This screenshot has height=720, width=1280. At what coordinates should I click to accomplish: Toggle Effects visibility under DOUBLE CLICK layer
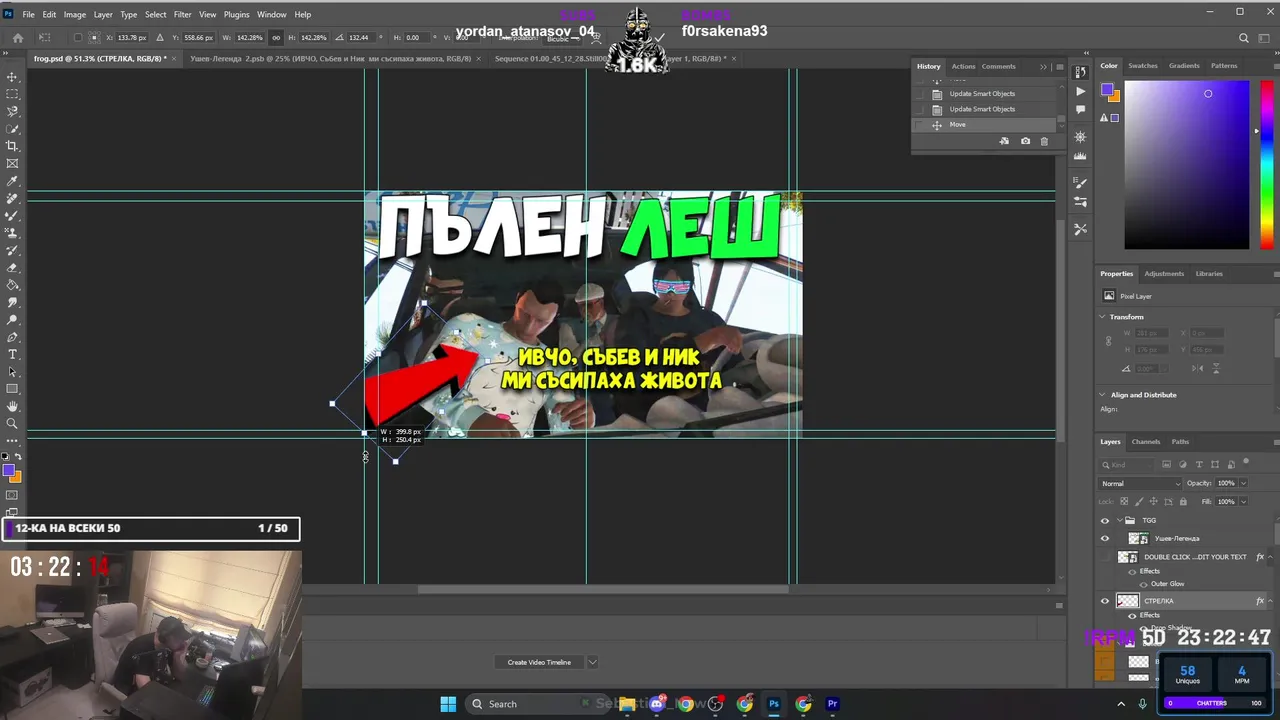click(x=1132, y=571)
